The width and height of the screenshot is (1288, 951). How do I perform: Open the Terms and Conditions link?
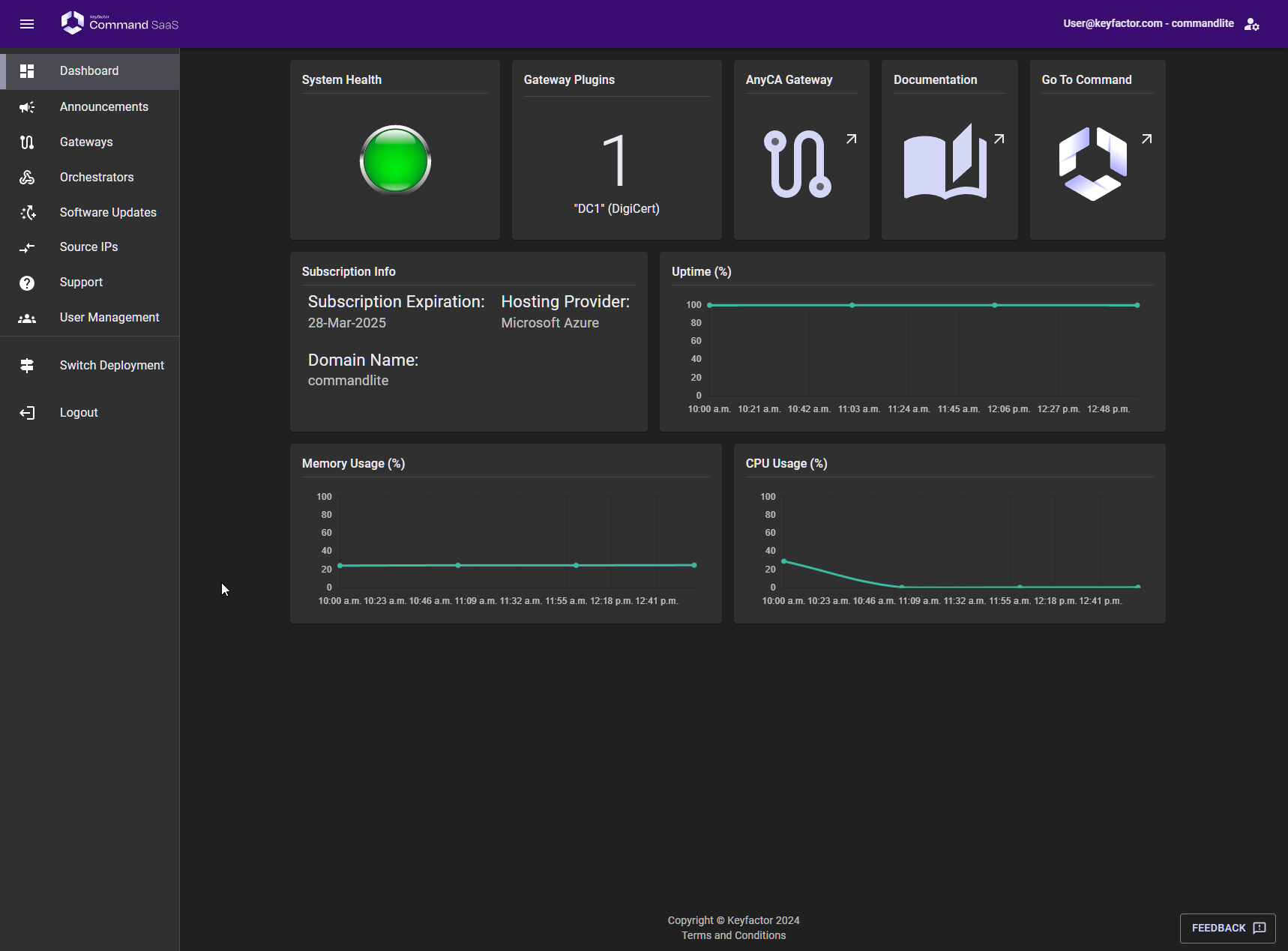click(x=733, y=935)
